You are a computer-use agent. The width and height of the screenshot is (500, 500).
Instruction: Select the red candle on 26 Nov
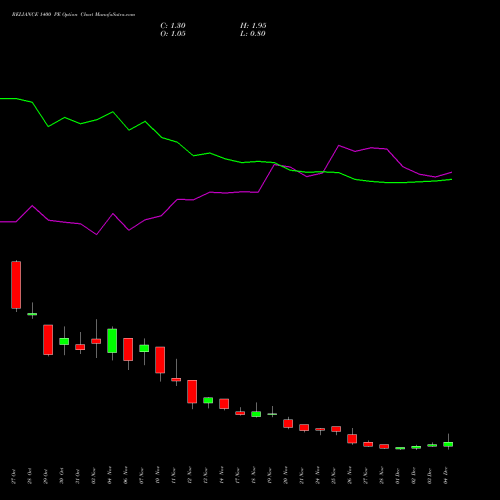tap(352, 439)
